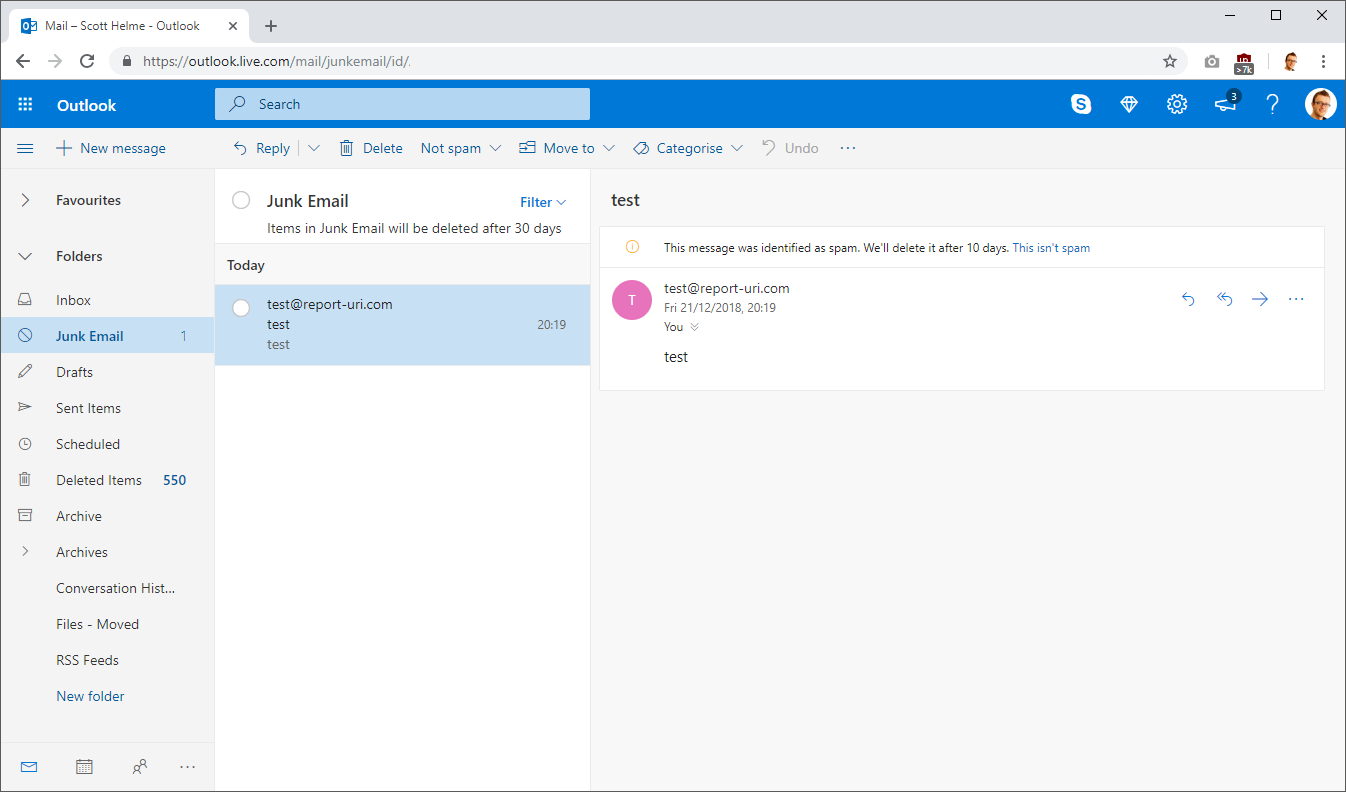The width and height of the screenshot is (1346, 792).
Task: Click the New message button
Action: coord(111,148)
